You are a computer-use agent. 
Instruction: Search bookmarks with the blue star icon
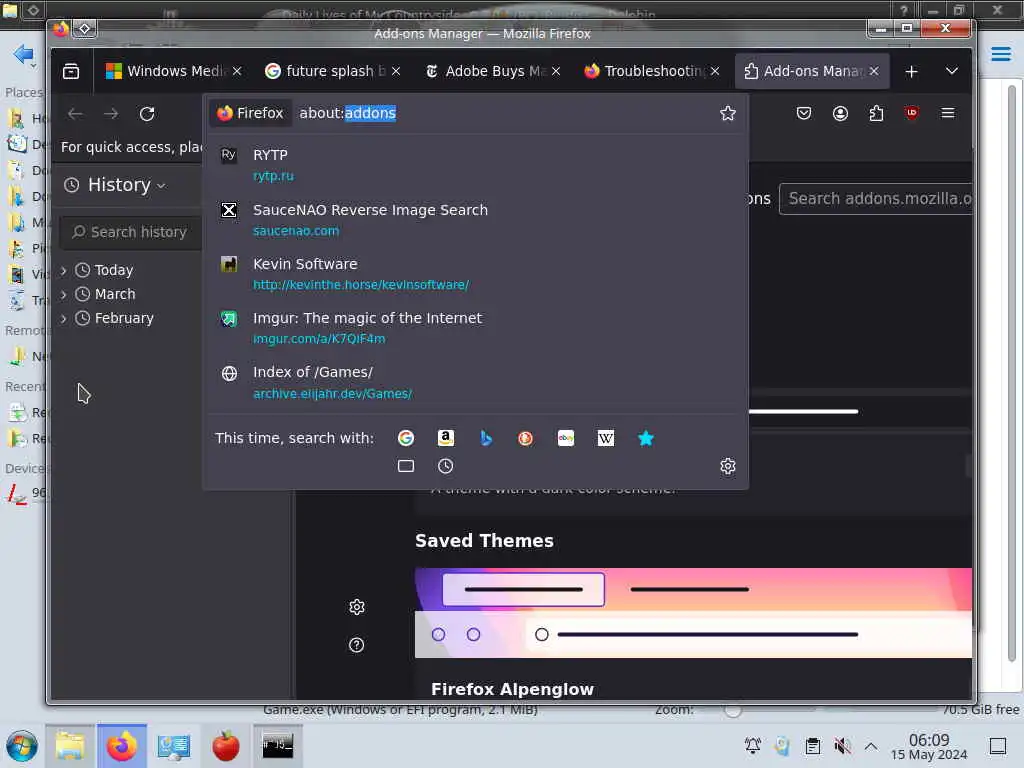tap(645, 438)
